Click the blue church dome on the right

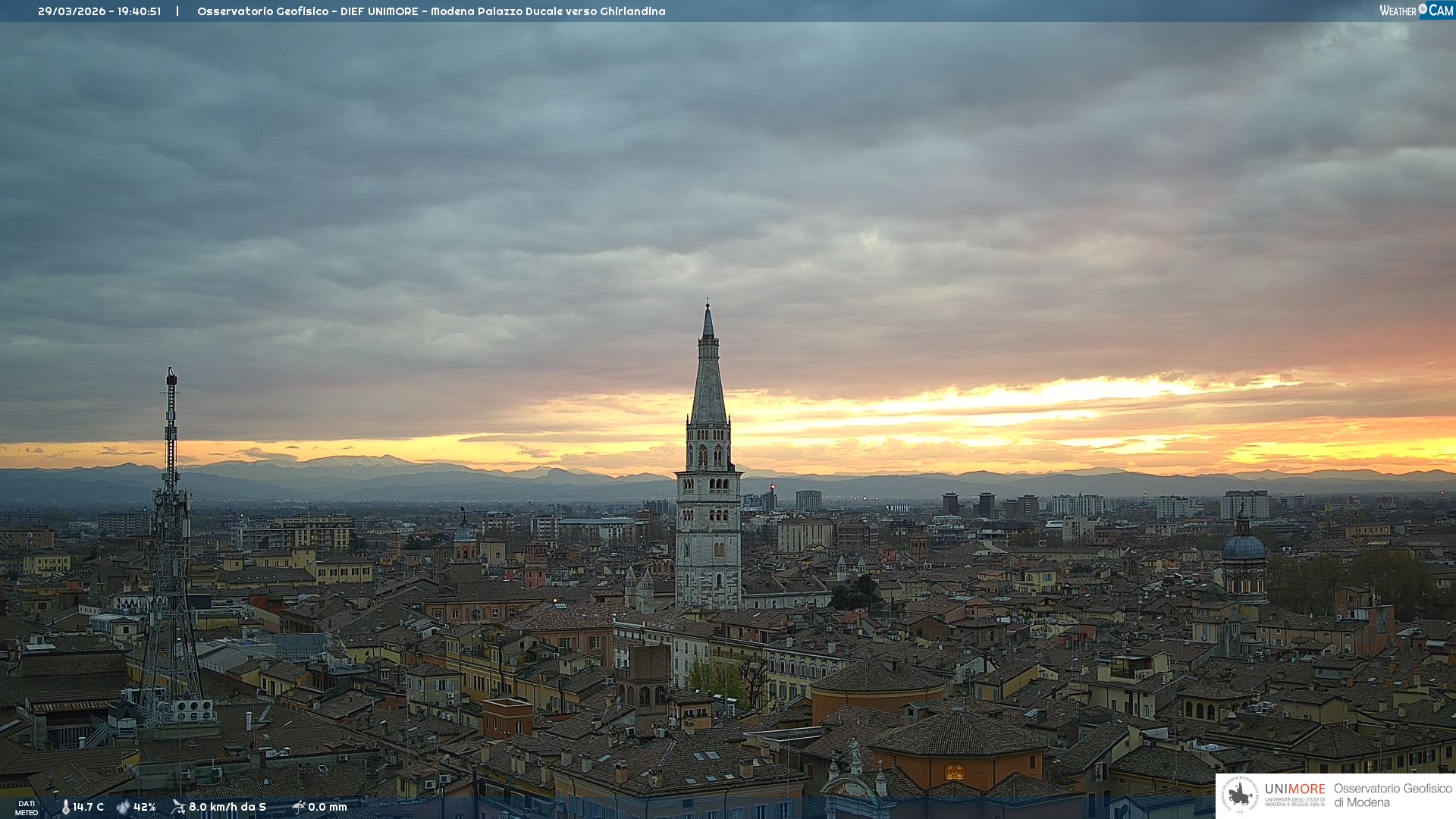(x=1243, y=547)
